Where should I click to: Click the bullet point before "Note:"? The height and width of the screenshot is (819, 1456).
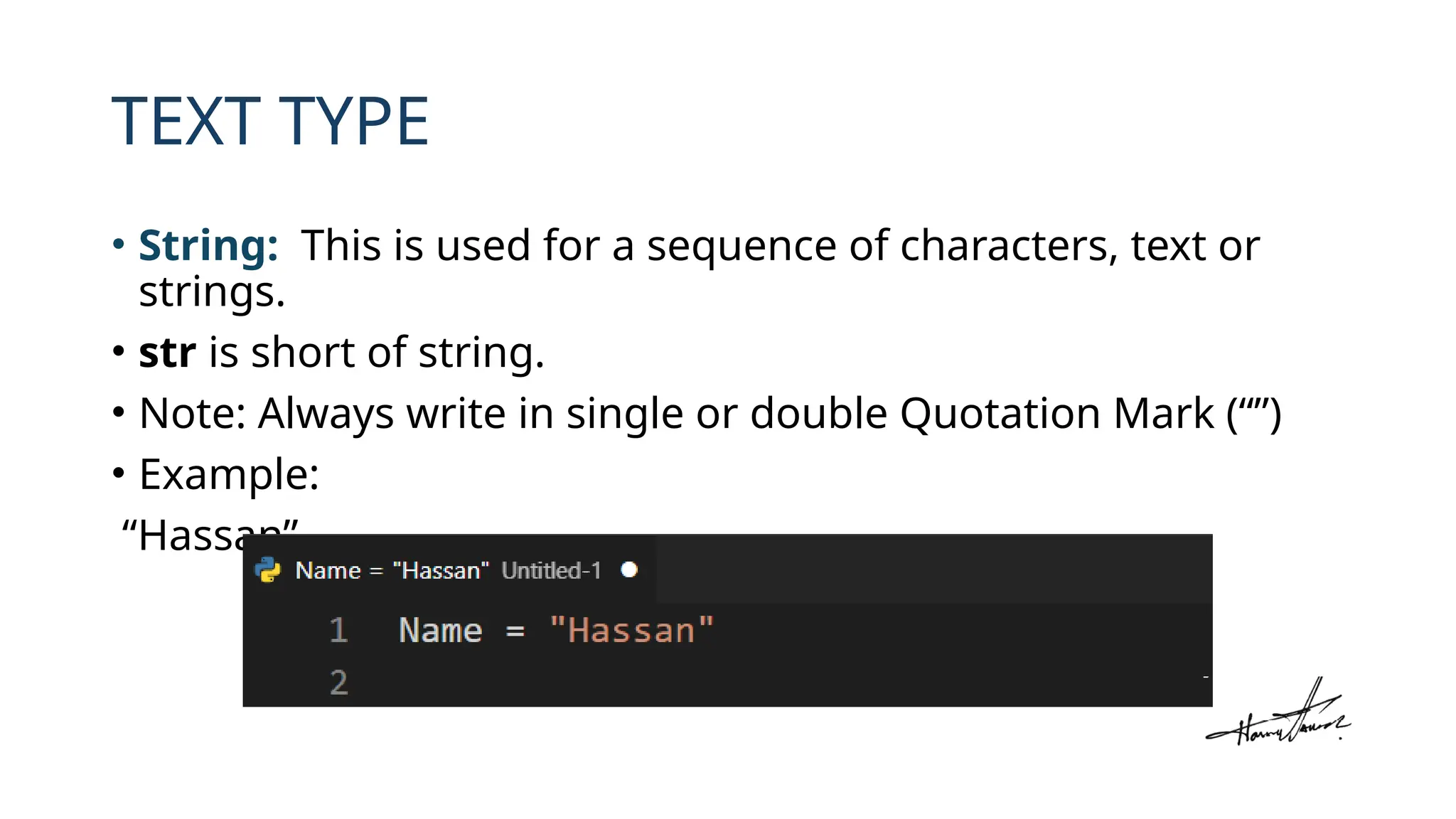coord(119,412)
